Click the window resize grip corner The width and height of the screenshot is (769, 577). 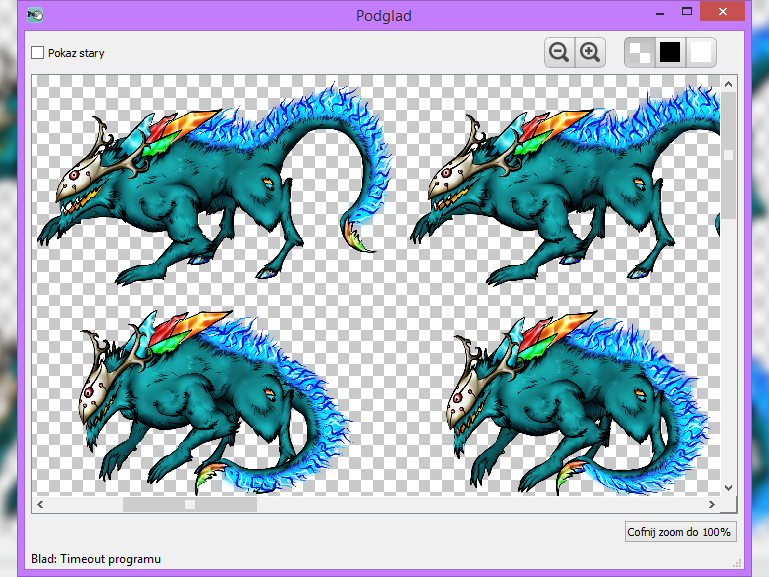(737, 564)
